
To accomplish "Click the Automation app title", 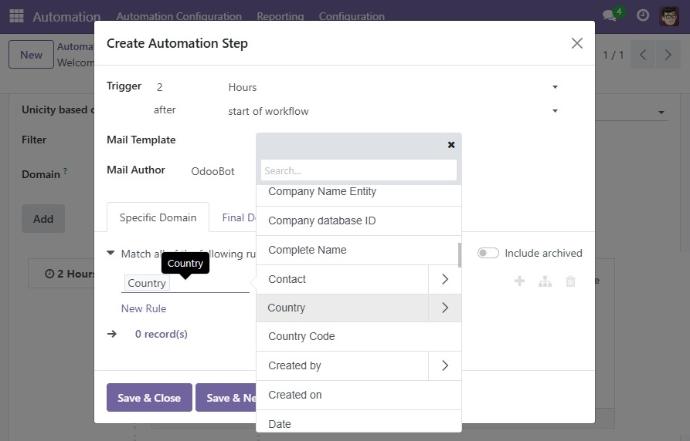I will click(66, 17).
